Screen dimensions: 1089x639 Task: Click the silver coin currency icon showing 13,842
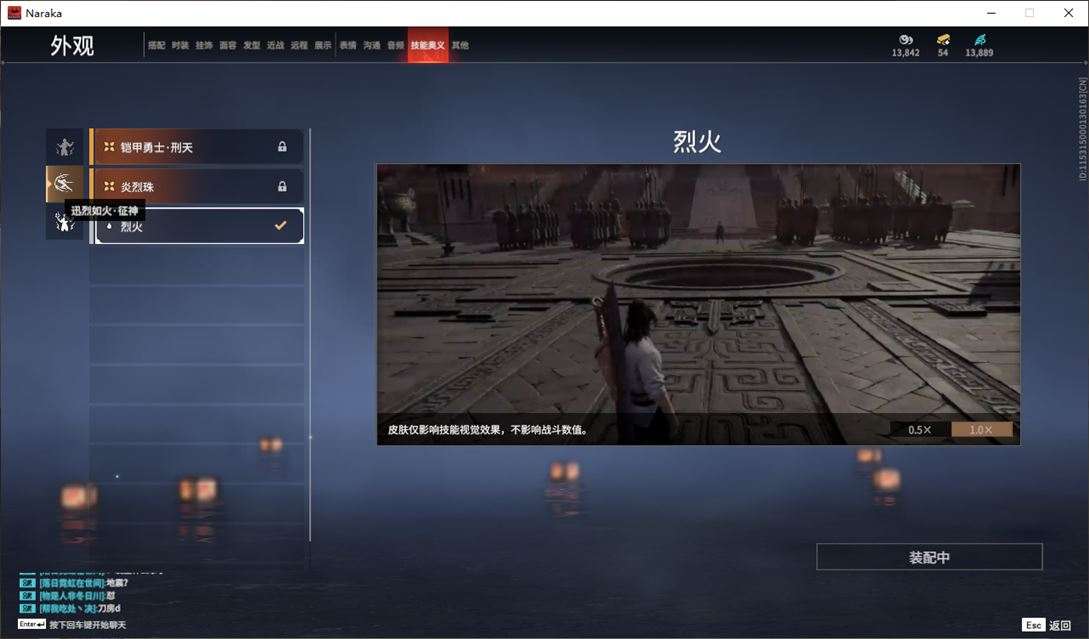906,40
